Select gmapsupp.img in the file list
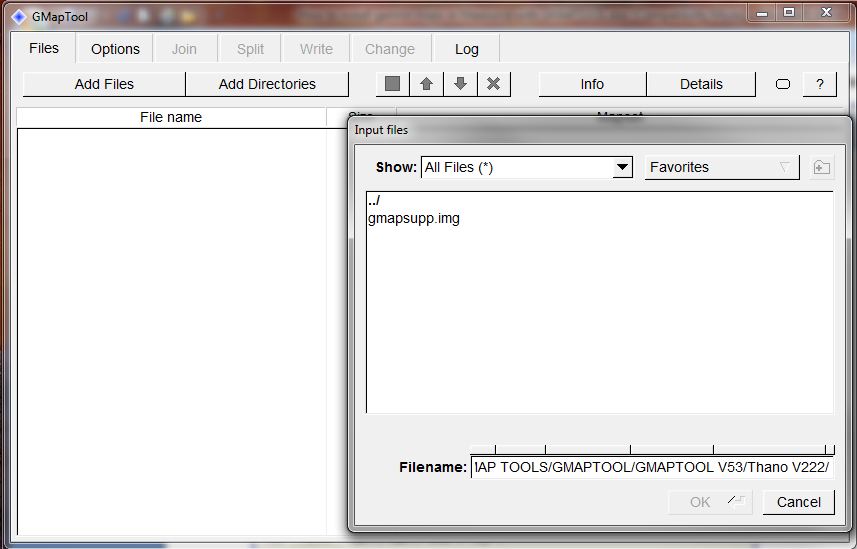The height and width of the screenshot is (549, 857). coord(414,218)
